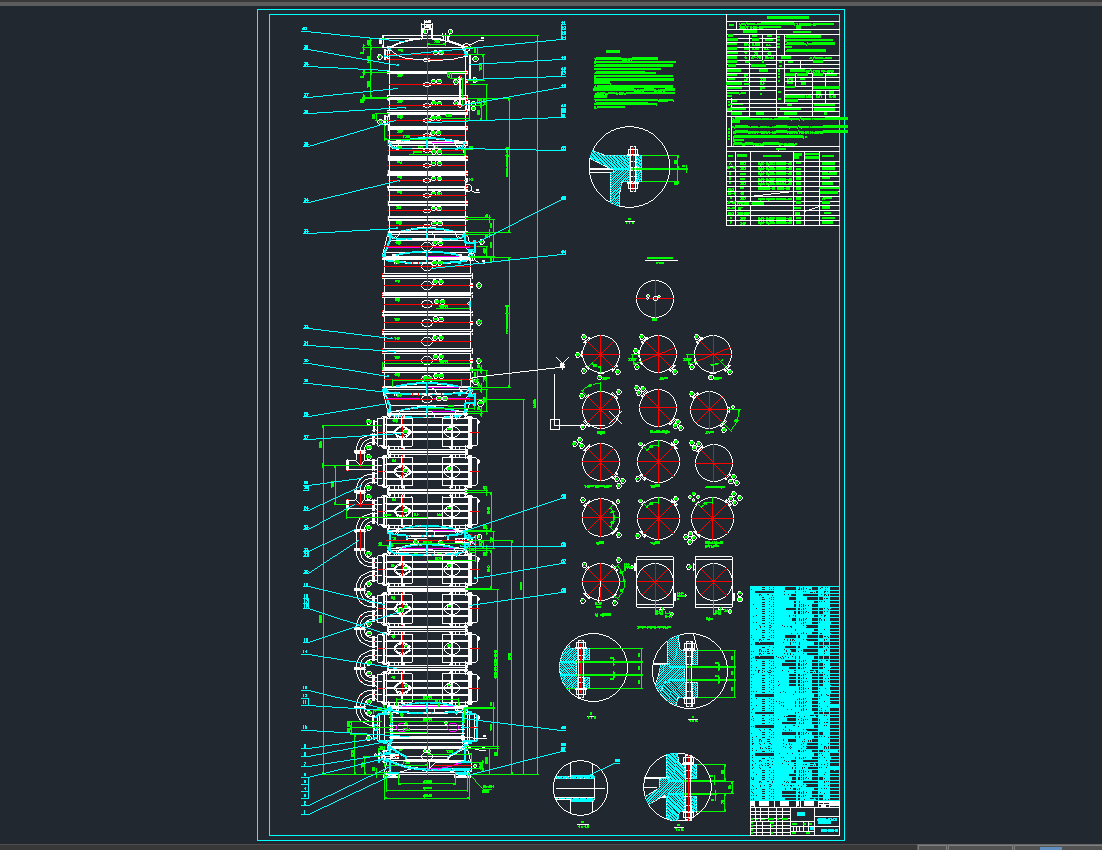Select the second square-framed orientation view
The image size is (1102, 850).
click(x=713, y=581)
